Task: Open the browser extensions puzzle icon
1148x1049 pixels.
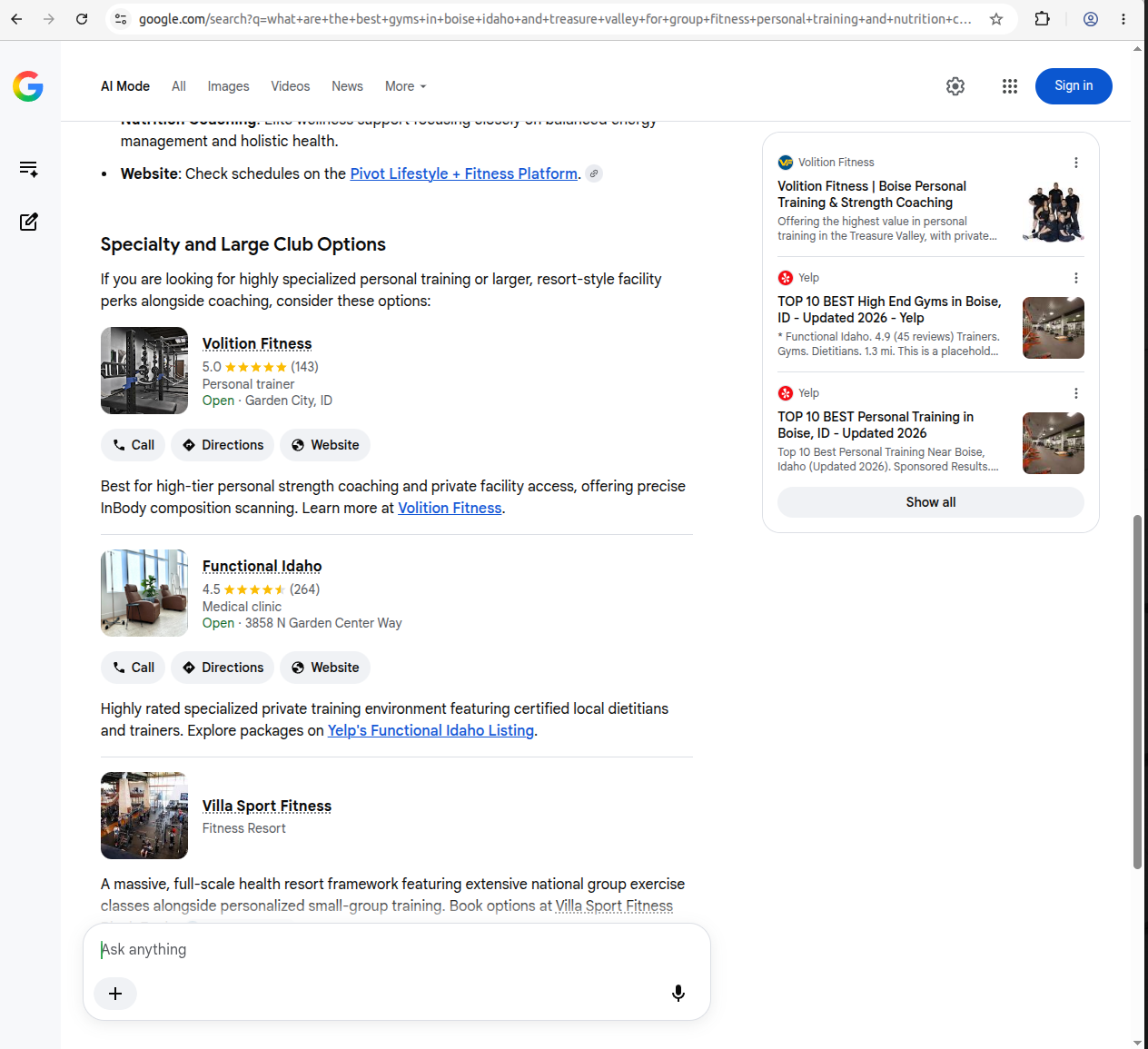Action: (1043, 18)
